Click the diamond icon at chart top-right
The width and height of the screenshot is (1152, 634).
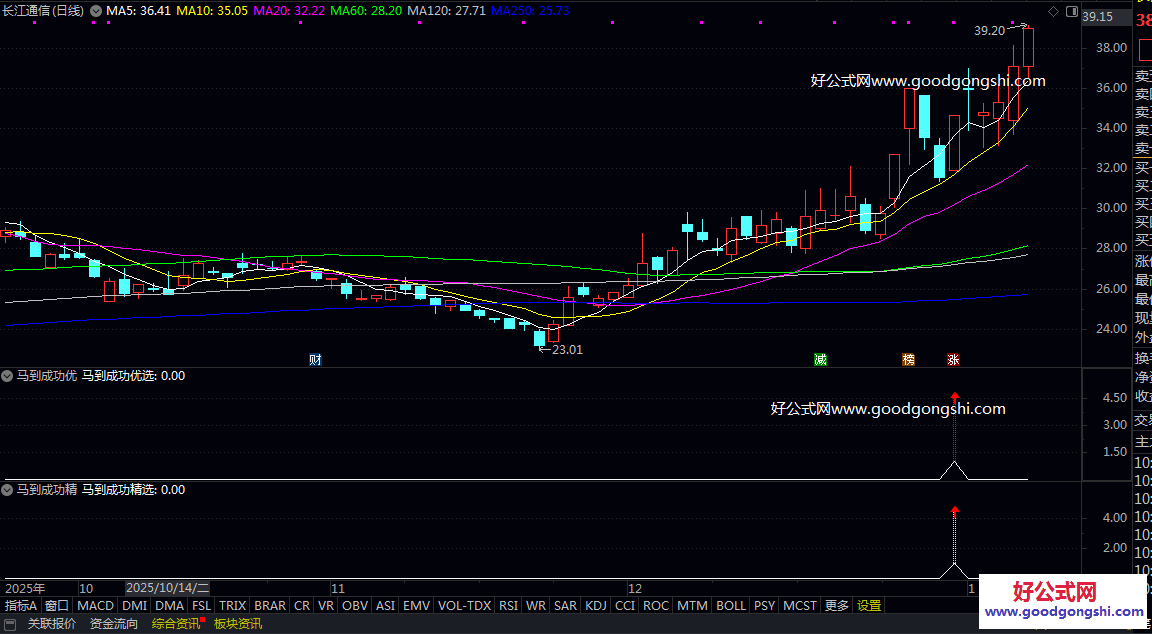tap(1053, 11)
